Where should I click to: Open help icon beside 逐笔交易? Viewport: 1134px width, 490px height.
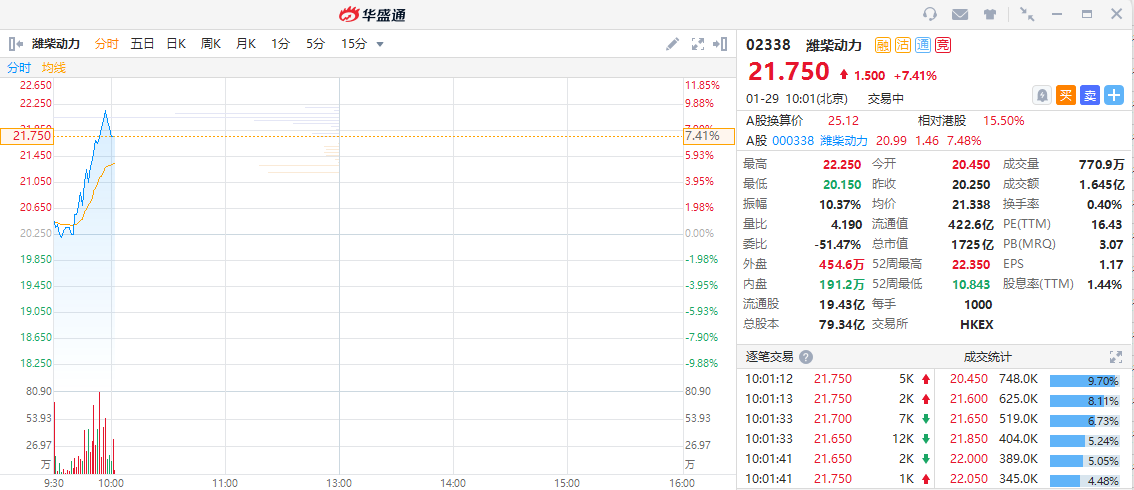(806, 357)
